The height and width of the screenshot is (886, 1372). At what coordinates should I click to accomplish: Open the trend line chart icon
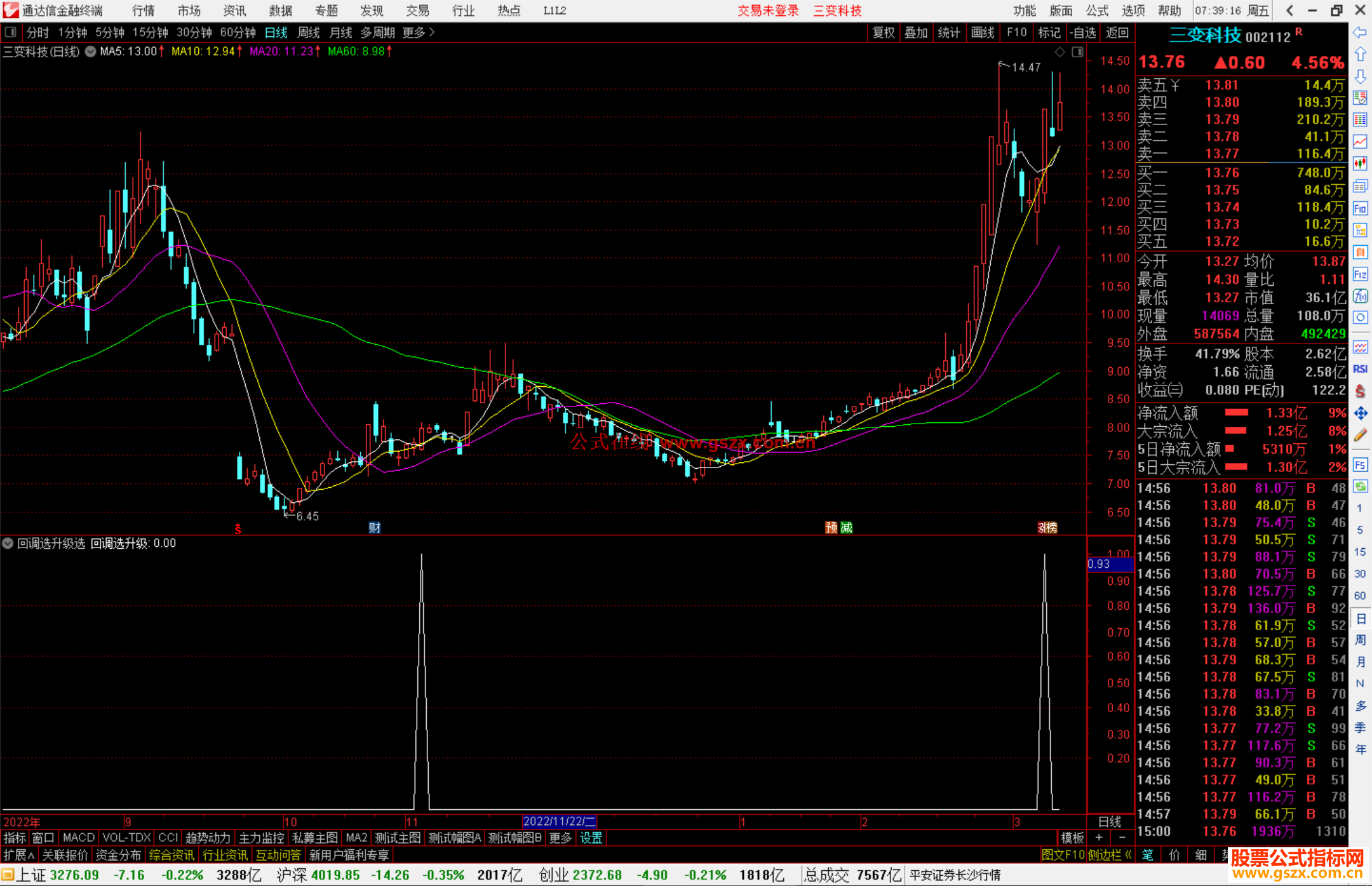coord(1360,141)
